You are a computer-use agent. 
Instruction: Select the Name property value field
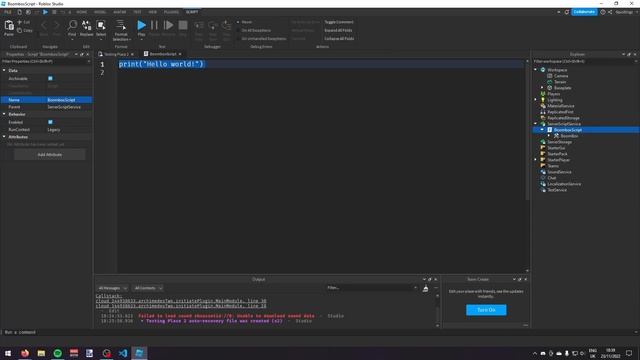pyautogui.click(x=69, y=100)
